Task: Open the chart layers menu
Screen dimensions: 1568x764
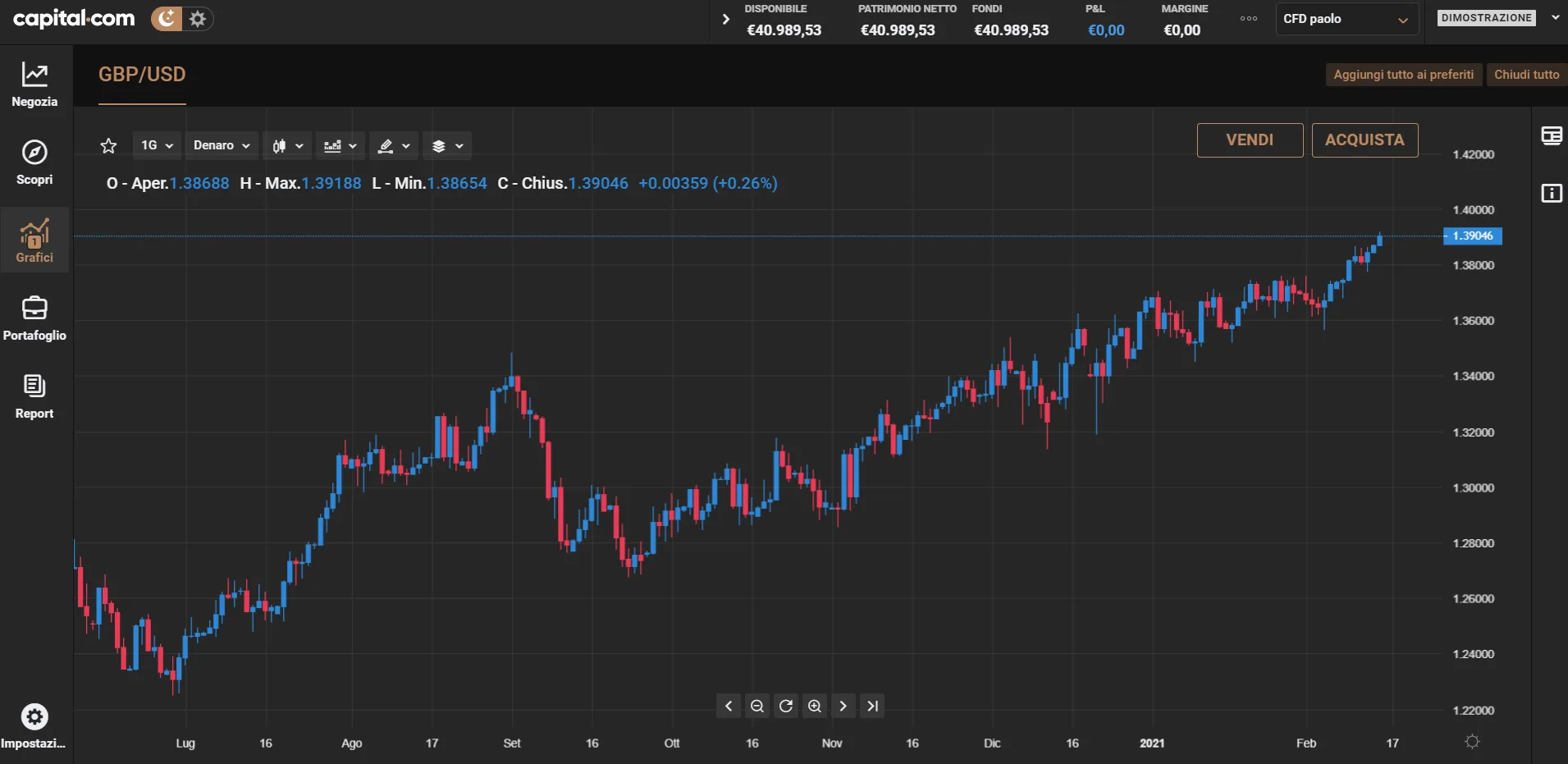Action: pos(447,146)
